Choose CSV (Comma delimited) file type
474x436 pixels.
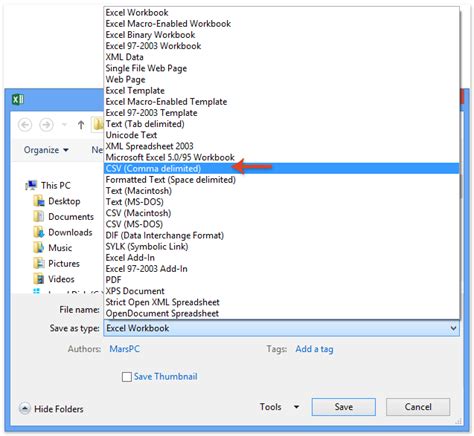click(281, 169)
